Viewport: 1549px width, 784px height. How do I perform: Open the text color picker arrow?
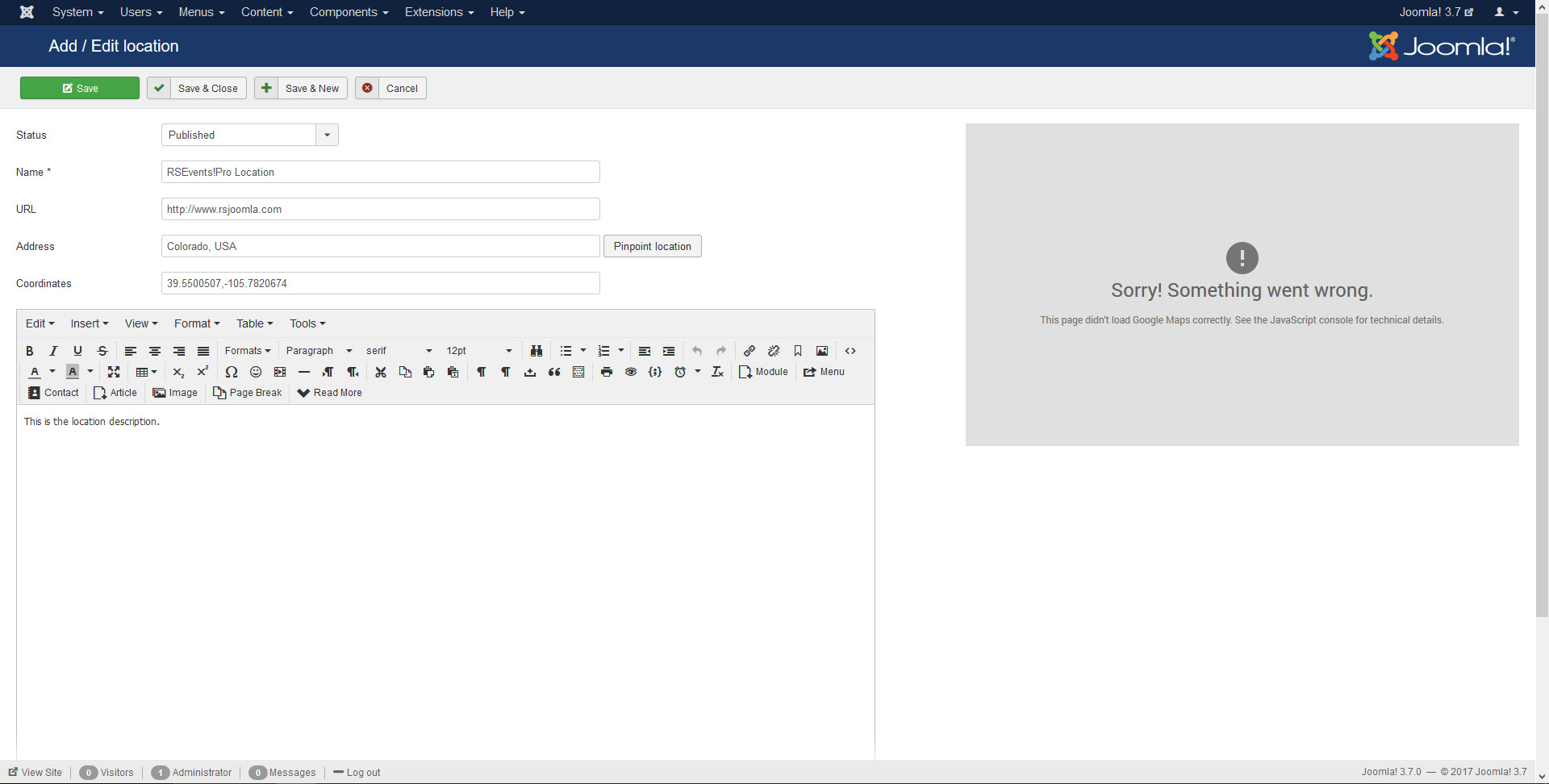[x=52, y=372]
